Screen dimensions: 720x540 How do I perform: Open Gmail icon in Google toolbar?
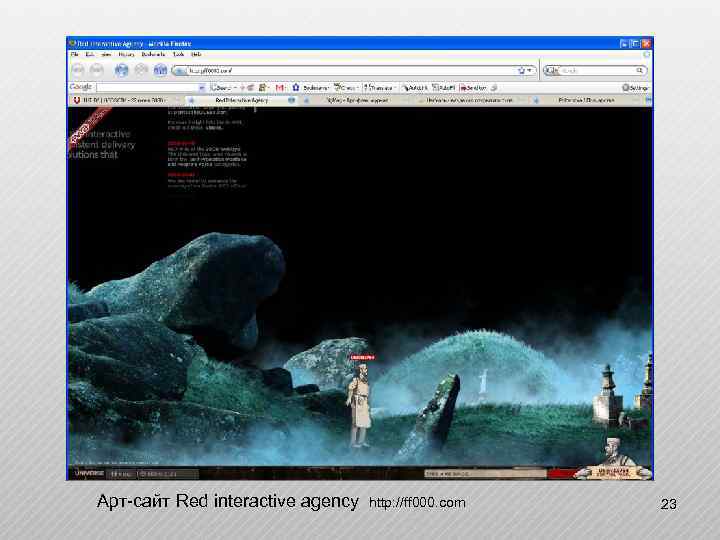pos(279,87)
